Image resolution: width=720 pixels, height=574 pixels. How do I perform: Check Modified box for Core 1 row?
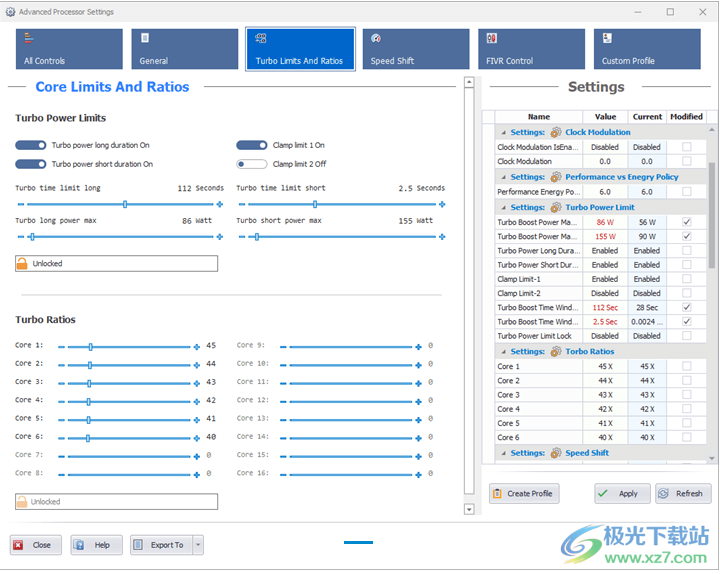click(x=686, y=366)
